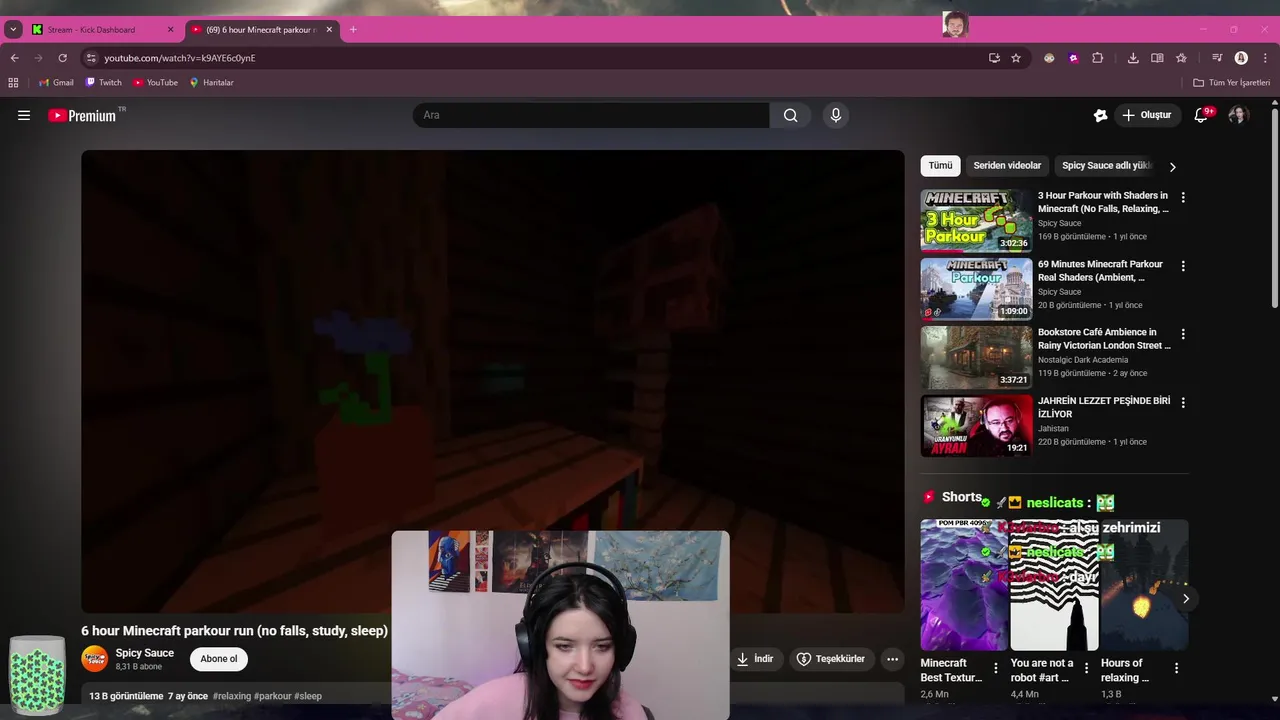
Task: Select the Seriden videolar chip
Action: point(1007,166)
